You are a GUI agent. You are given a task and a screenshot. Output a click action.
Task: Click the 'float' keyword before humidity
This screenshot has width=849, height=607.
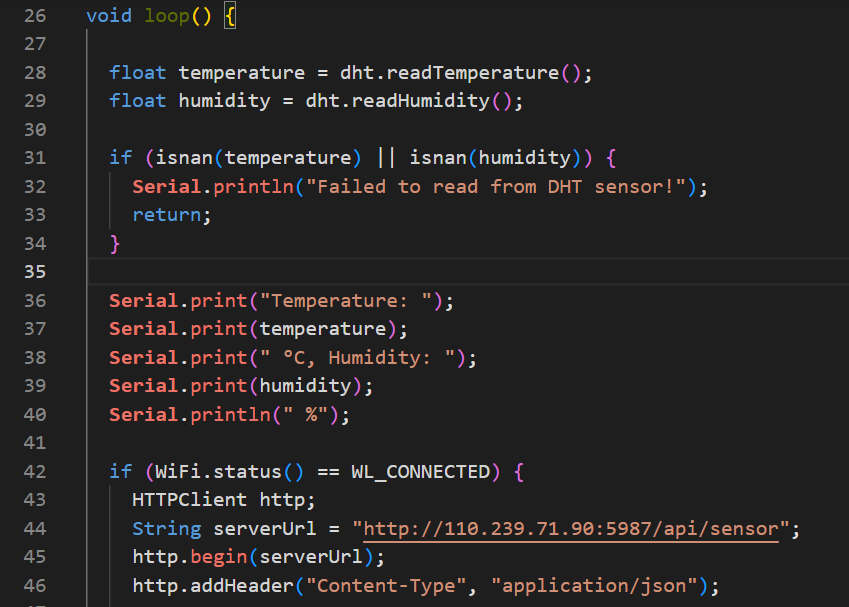click(x=138, y=101)
